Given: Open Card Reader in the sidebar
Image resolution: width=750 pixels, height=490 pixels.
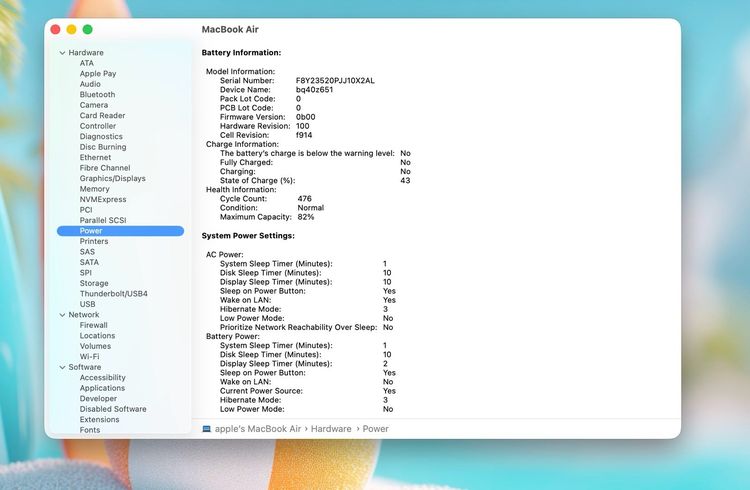Looking at the screenshot, I should click(102, 115).
